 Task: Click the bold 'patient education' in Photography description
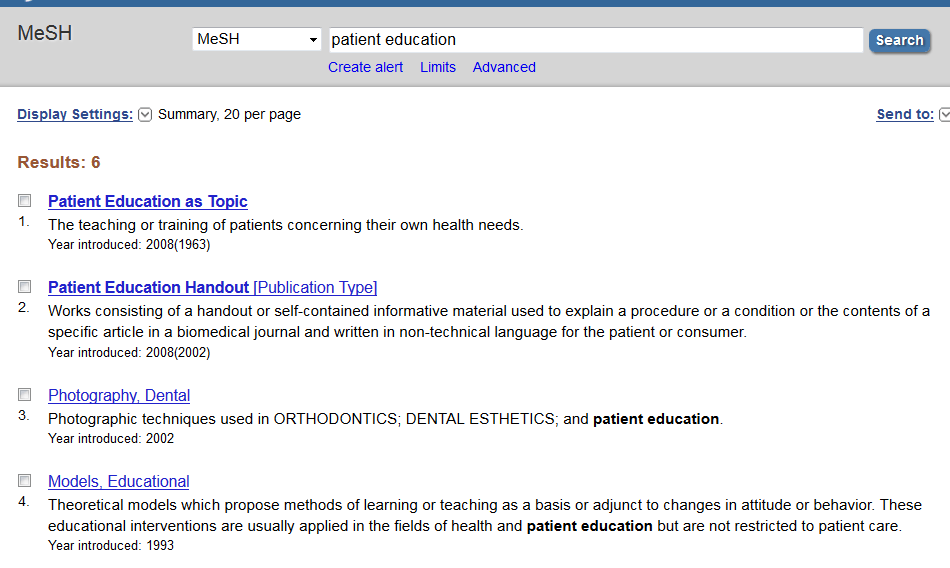(x=656, y=419)
